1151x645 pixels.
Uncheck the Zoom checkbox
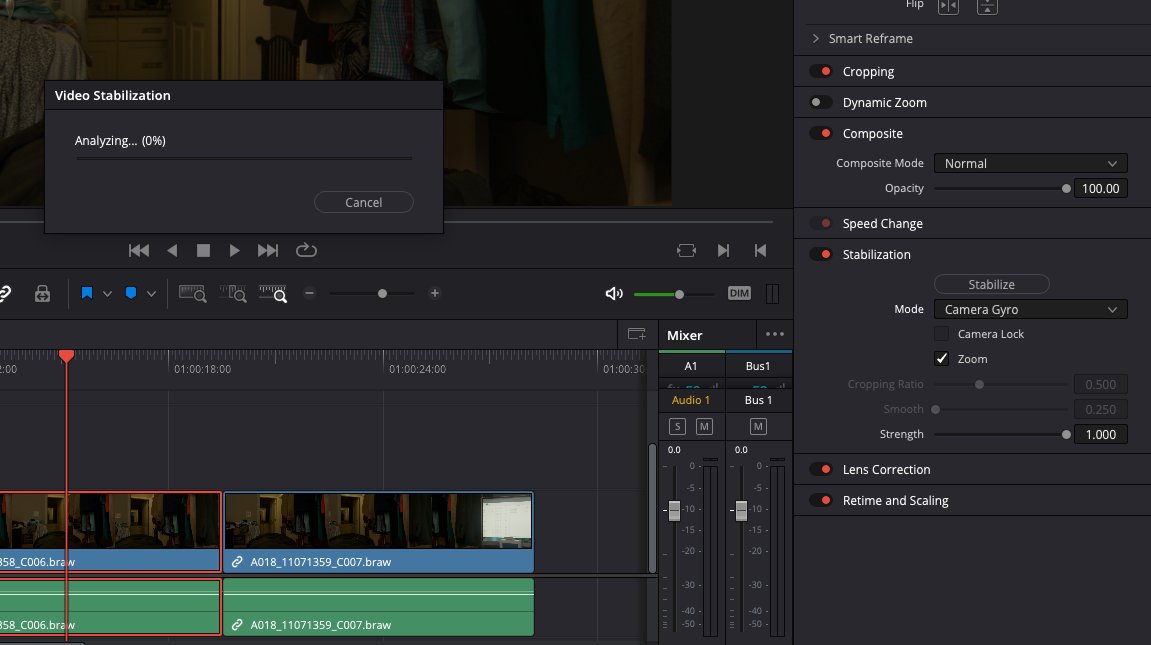click(x=941, y=359)
